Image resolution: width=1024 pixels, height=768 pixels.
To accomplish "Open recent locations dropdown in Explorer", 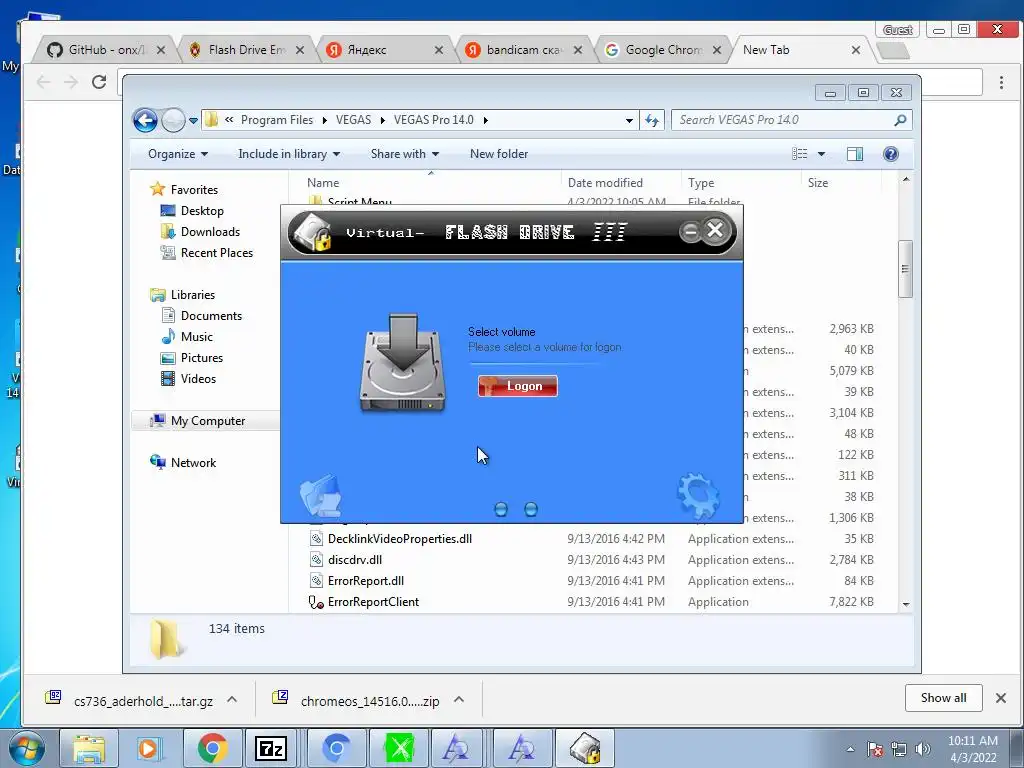I will click(x=193, y=121).
